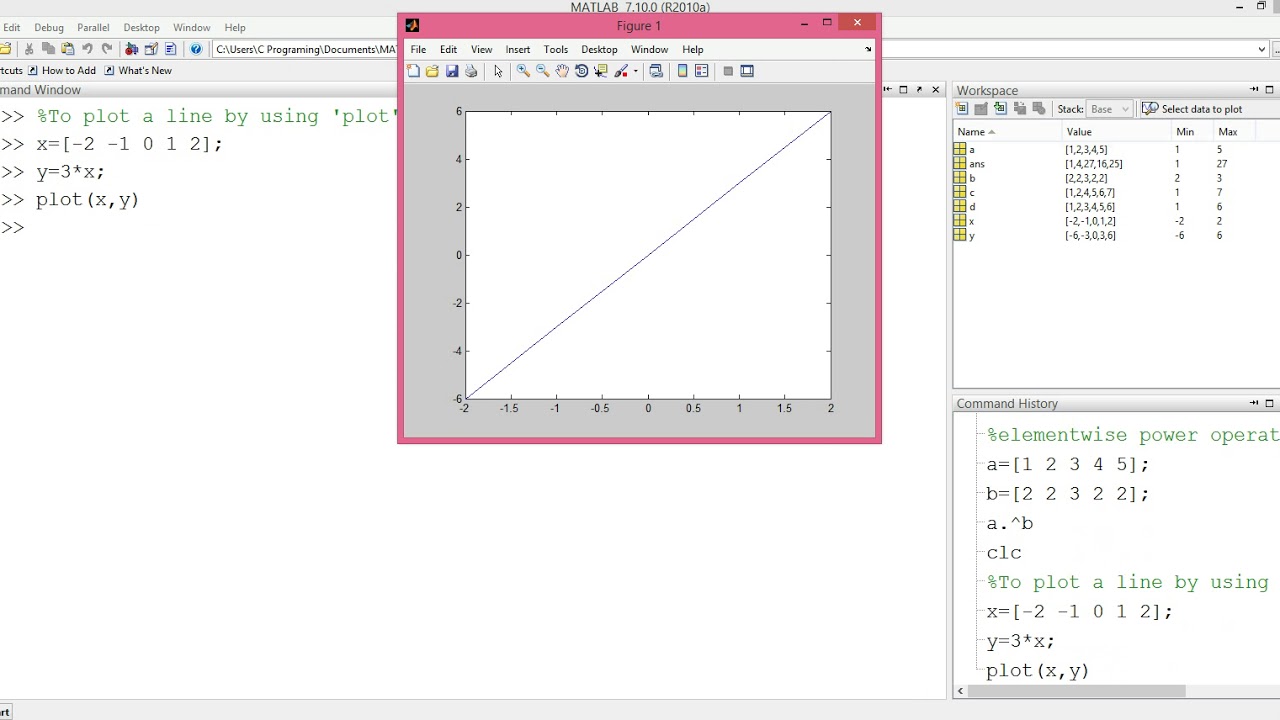Open Debug menu in MATLAB main window
This screenshot has height=720, width=1280.
click(x=48, y=27)
